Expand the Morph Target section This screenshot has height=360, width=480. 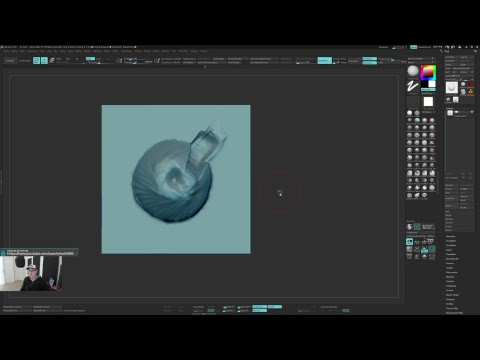[452, 295]
